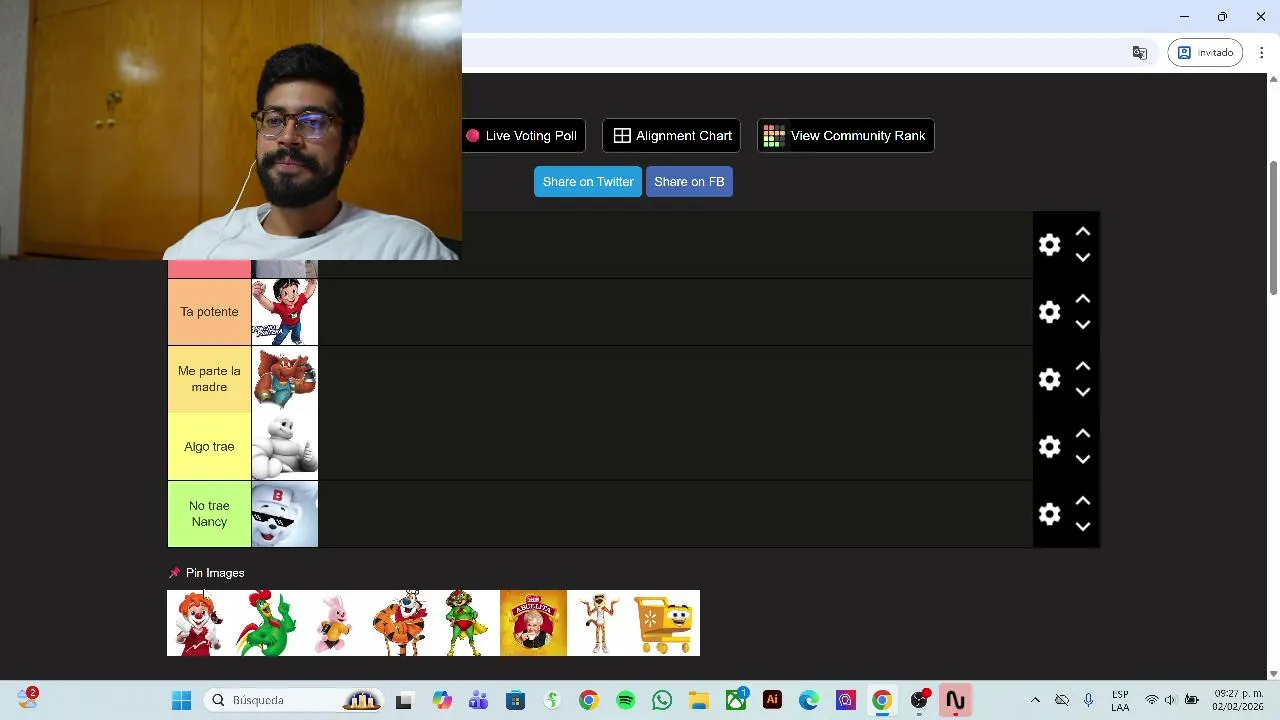Share tier list on Twitter

(x=588, y=182)
